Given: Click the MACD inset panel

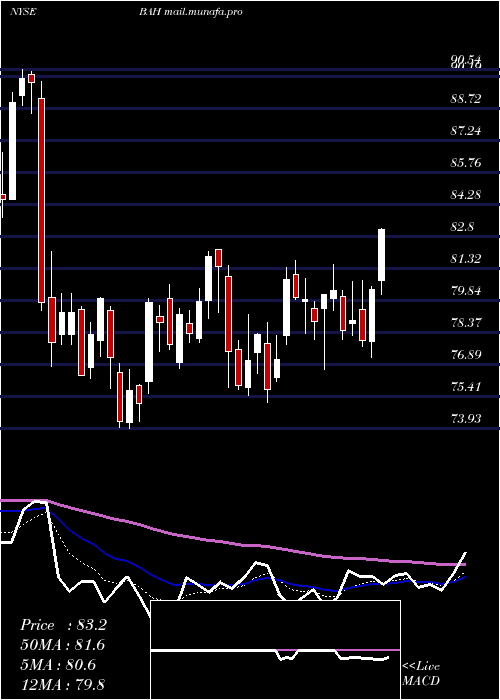Looking at the screenshot, I should tap(275, 650).
